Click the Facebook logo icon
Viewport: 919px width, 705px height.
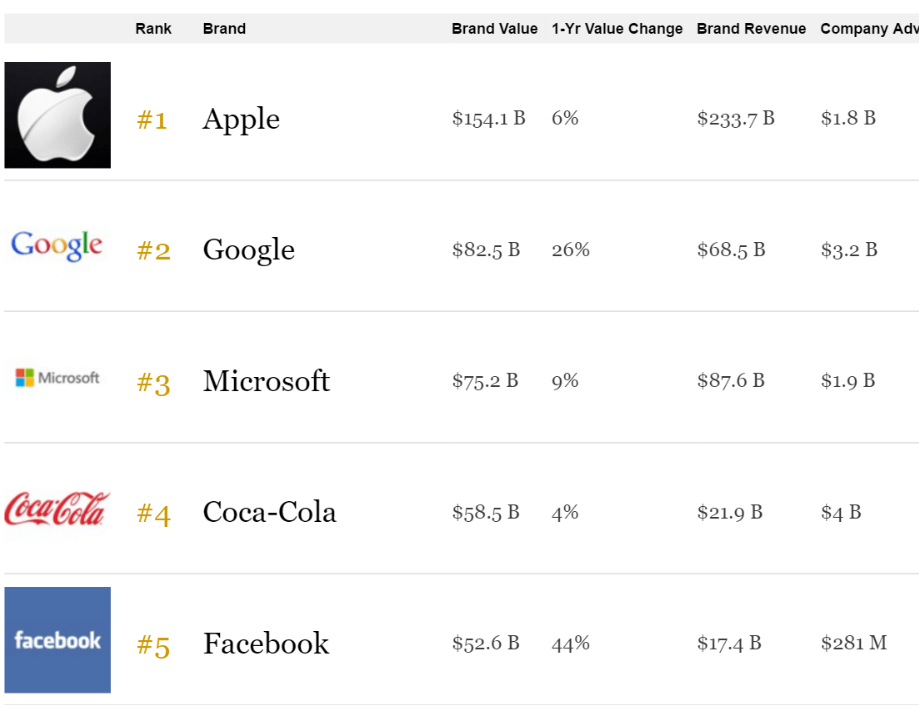pos(58,640)
